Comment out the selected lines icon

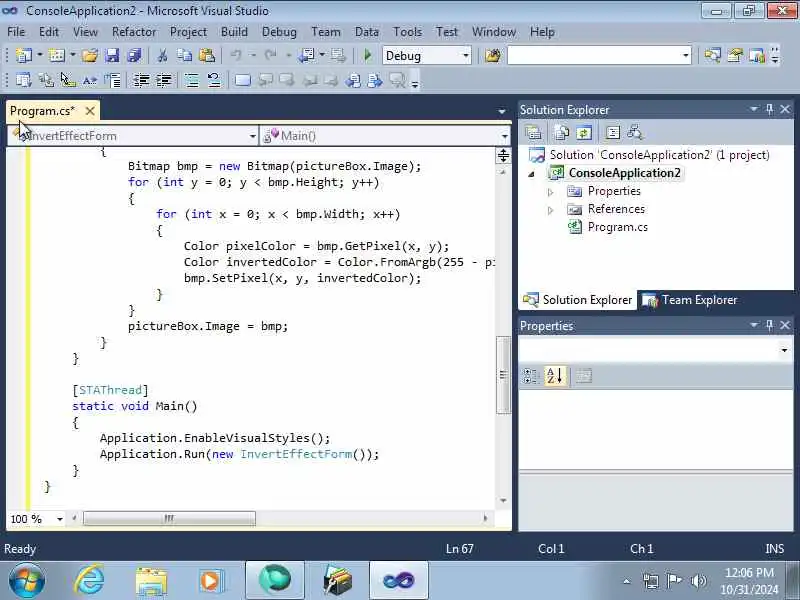pyautogui.click(x=192, y=80)
